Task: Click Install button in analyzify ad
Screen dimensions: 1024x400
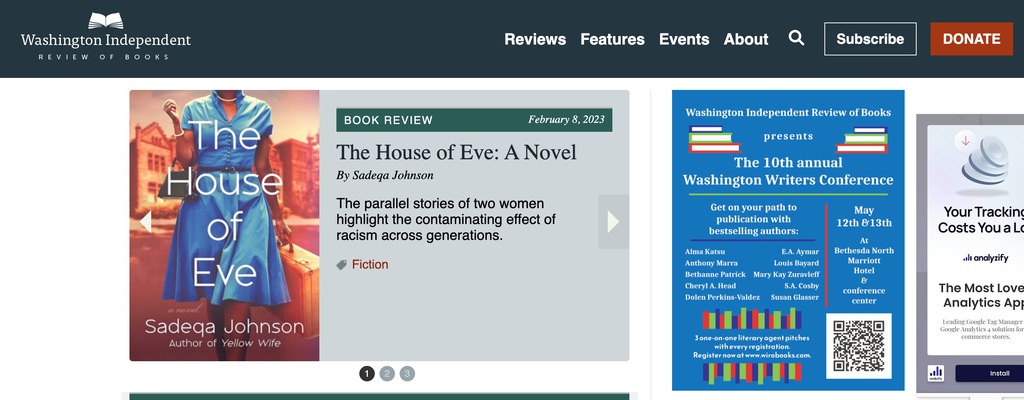Action: [989, 373]
